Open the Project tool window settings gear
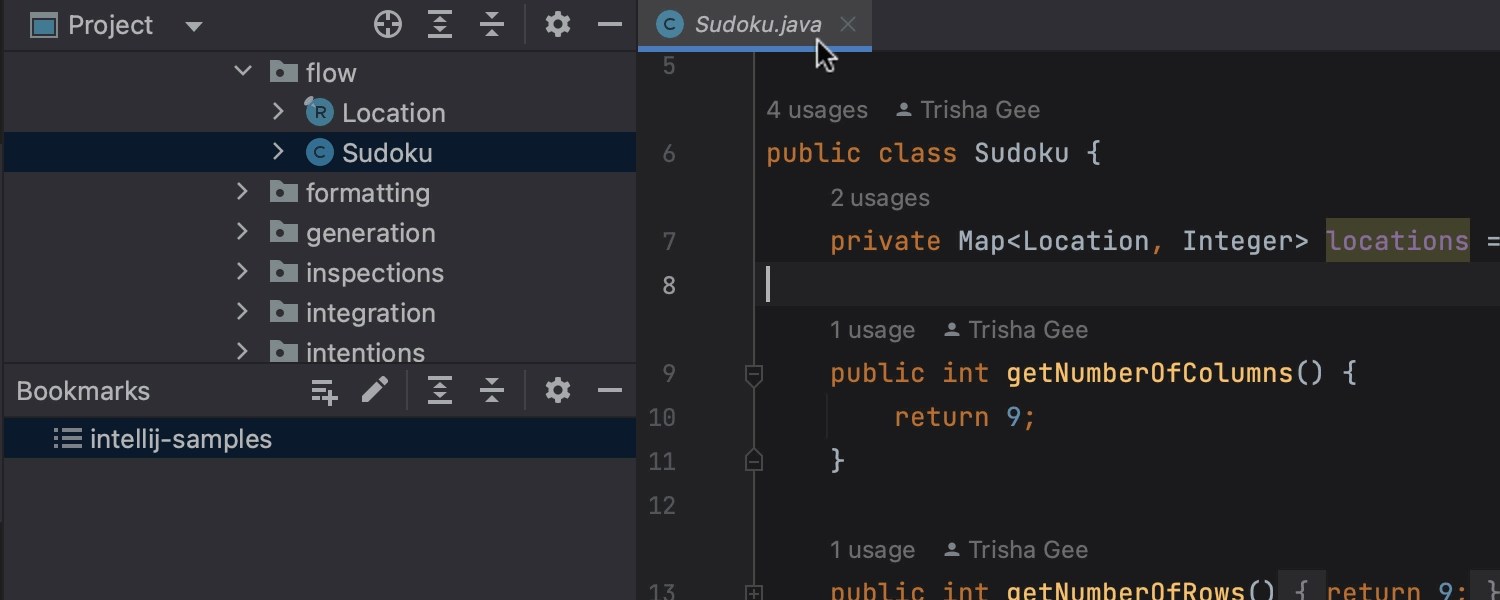The image size is (1500, 600). click(x=557, y=24)
